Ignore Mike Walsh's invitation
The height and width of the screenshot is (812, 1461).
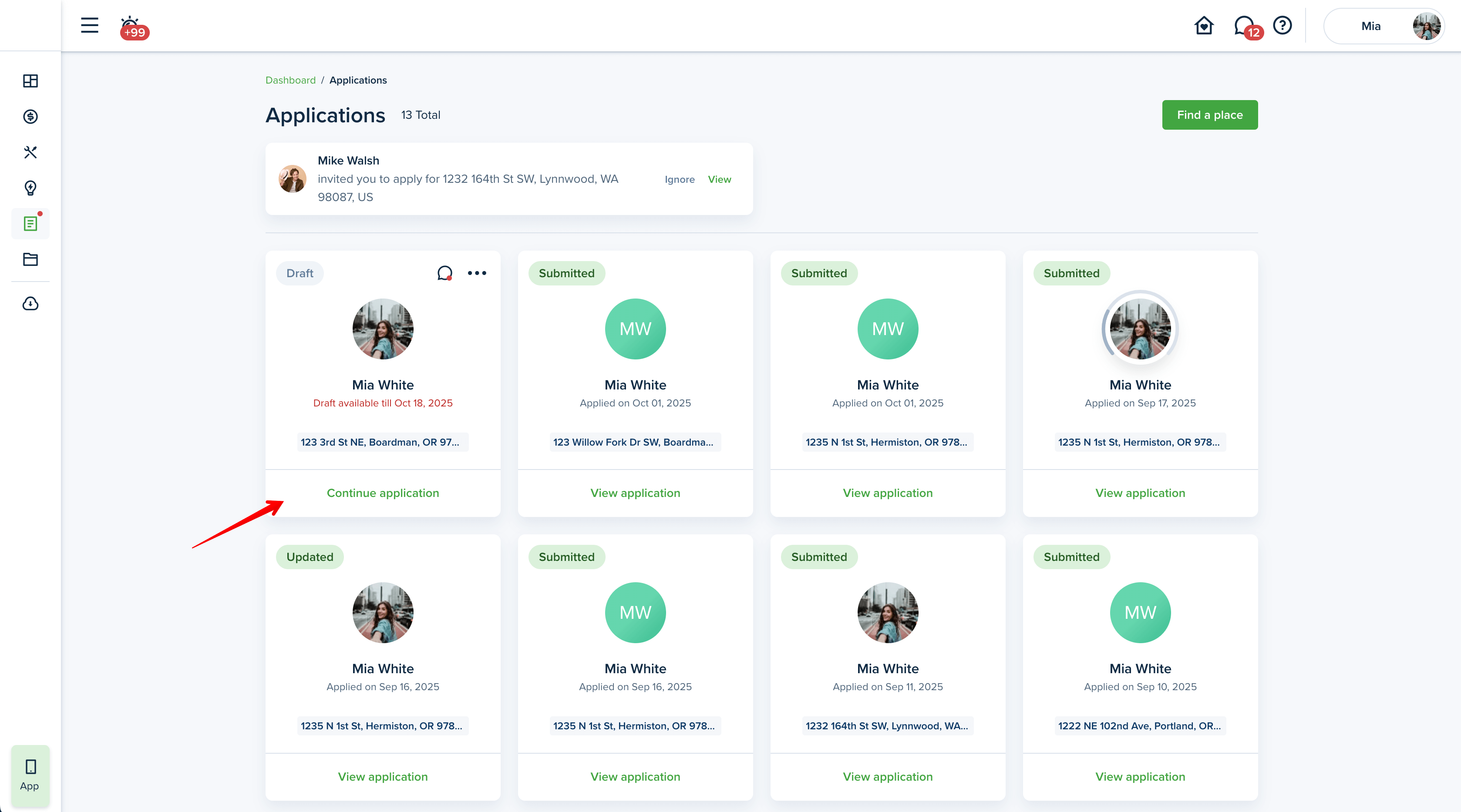680,179
